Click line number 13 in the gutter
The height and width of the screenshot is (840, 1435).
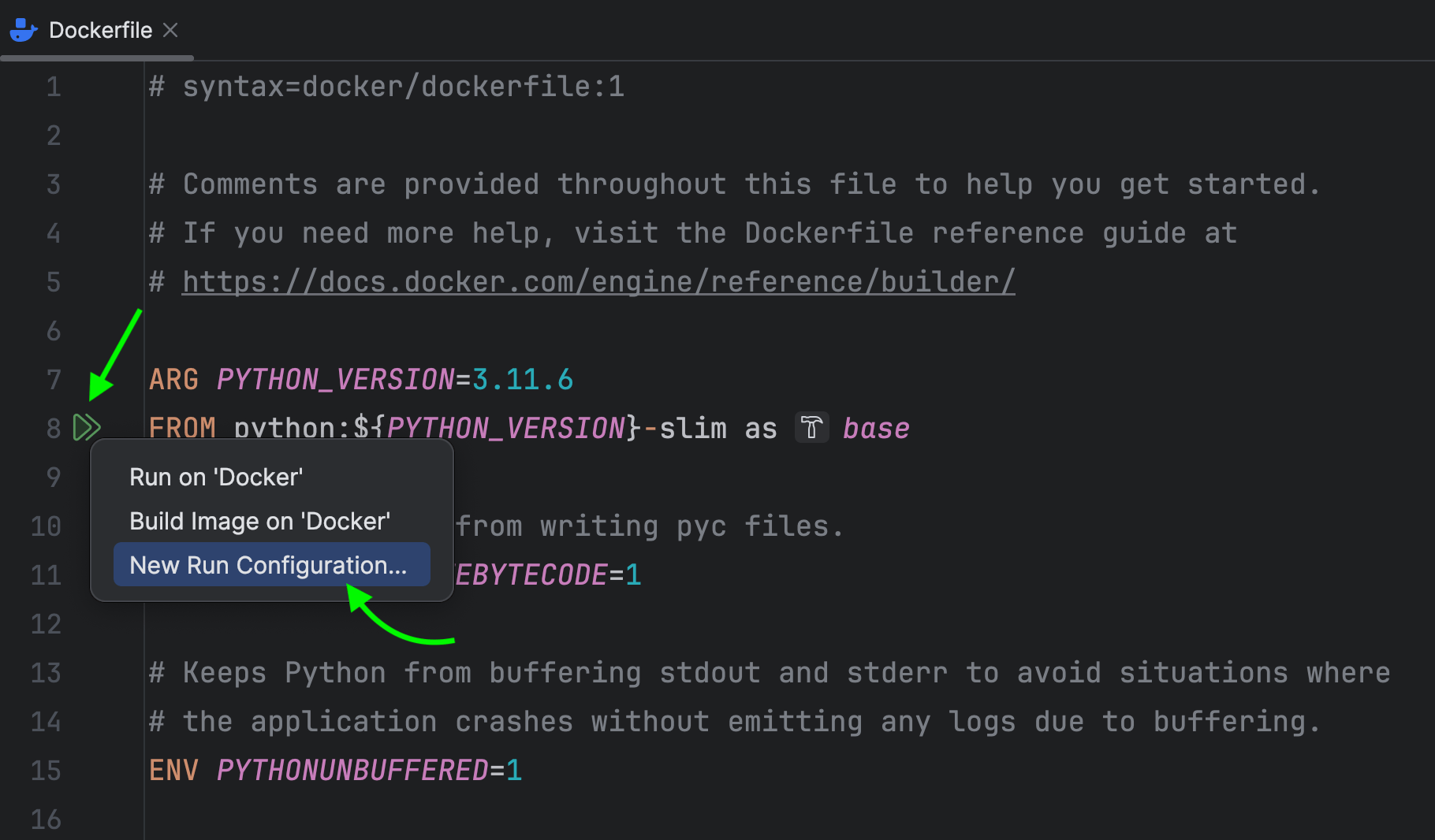tap(46, 673)
